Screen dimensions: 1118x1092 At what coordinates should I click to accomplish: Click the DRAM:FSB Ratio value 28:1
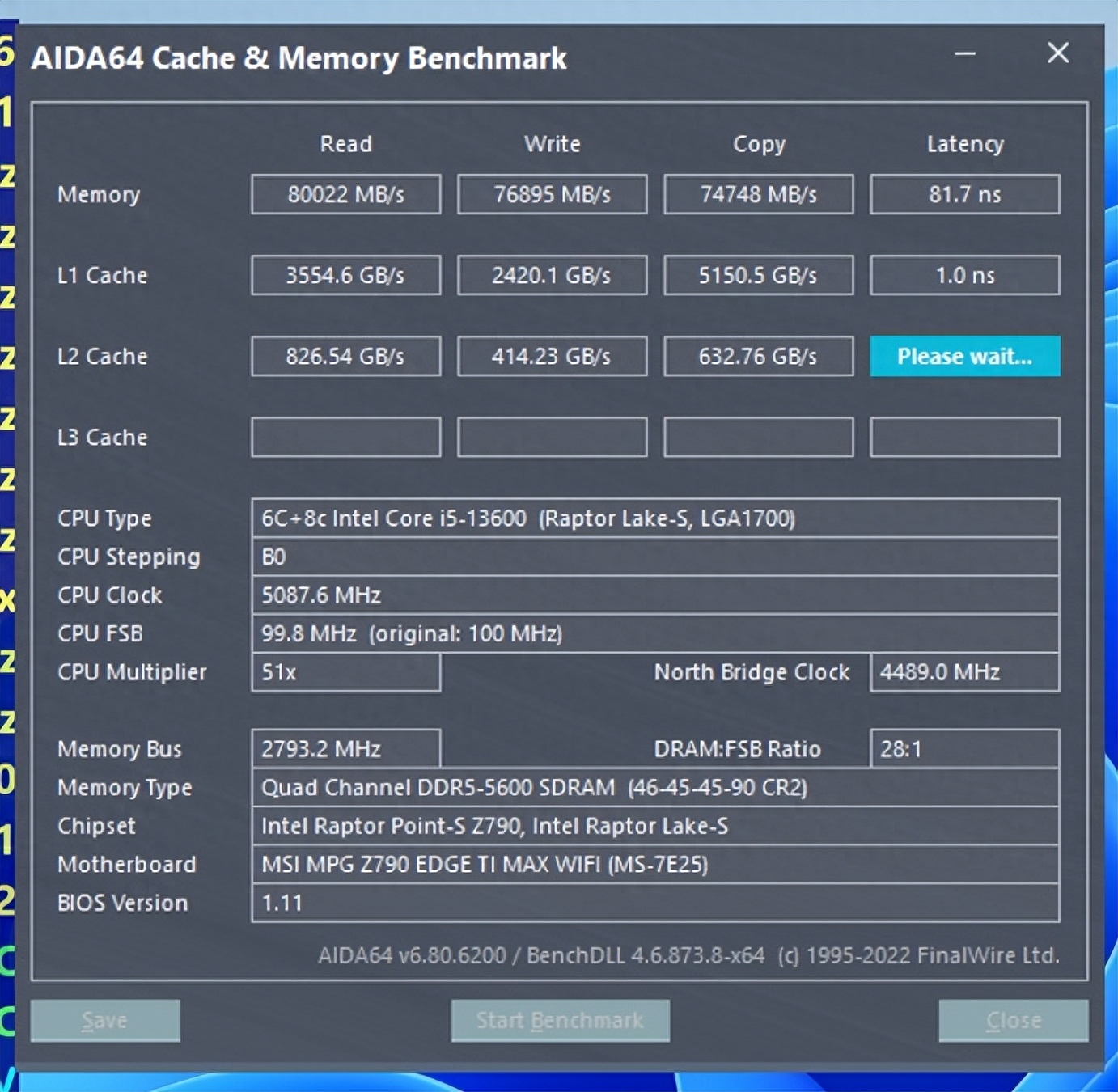click(x=965, y=748)
